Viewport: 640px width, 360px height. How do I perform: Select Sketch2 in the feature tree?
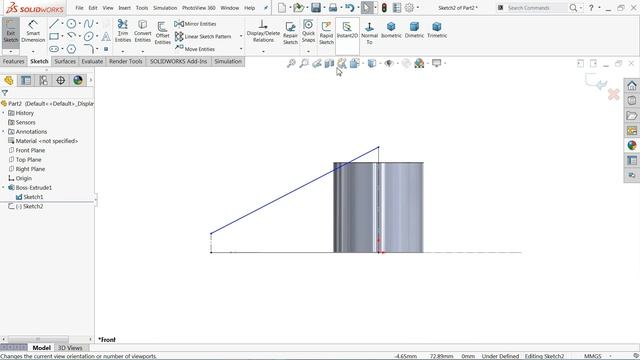(x=26, y=207)
